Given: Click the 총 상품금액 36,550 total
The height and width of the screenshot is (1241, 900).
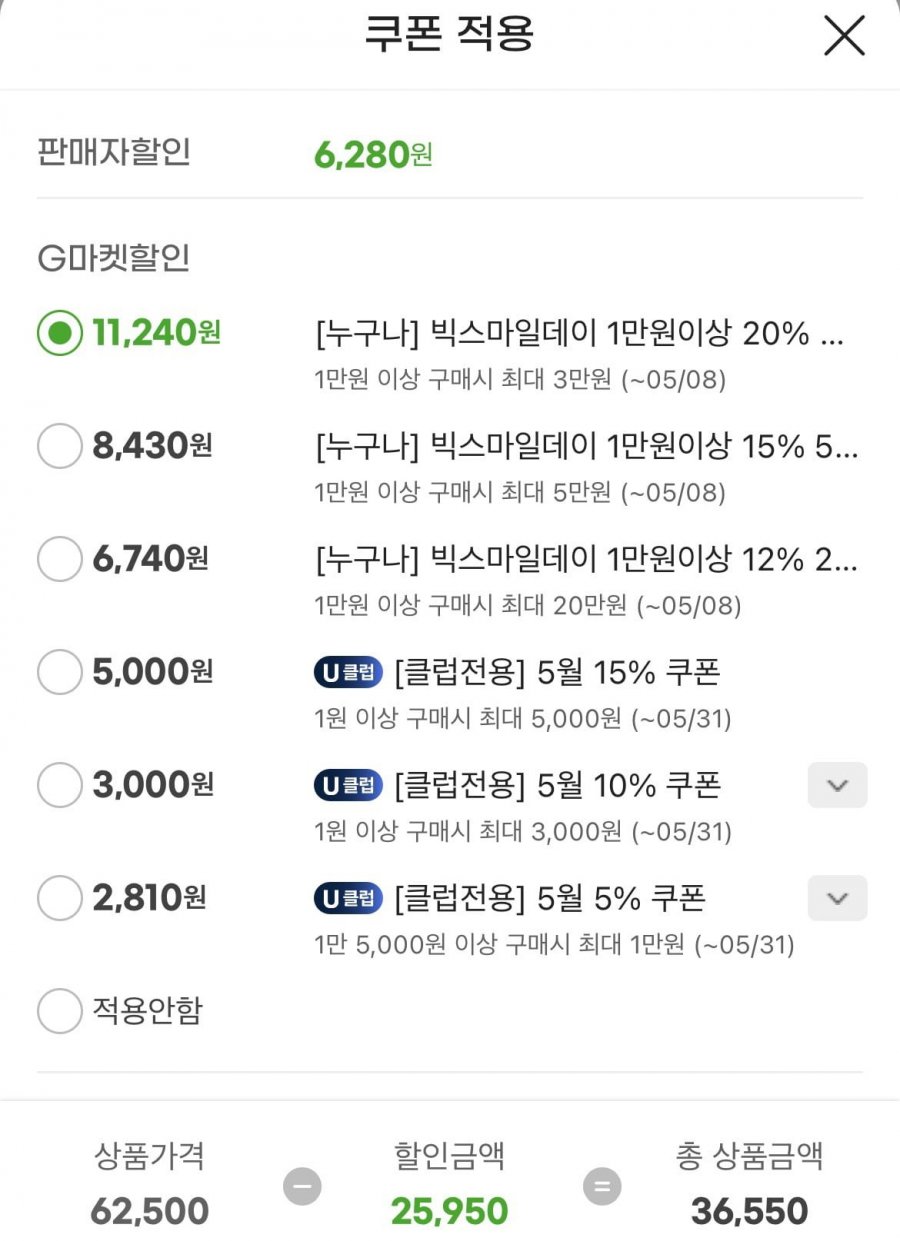Looking at the screenshot, I should point(749,1211).
